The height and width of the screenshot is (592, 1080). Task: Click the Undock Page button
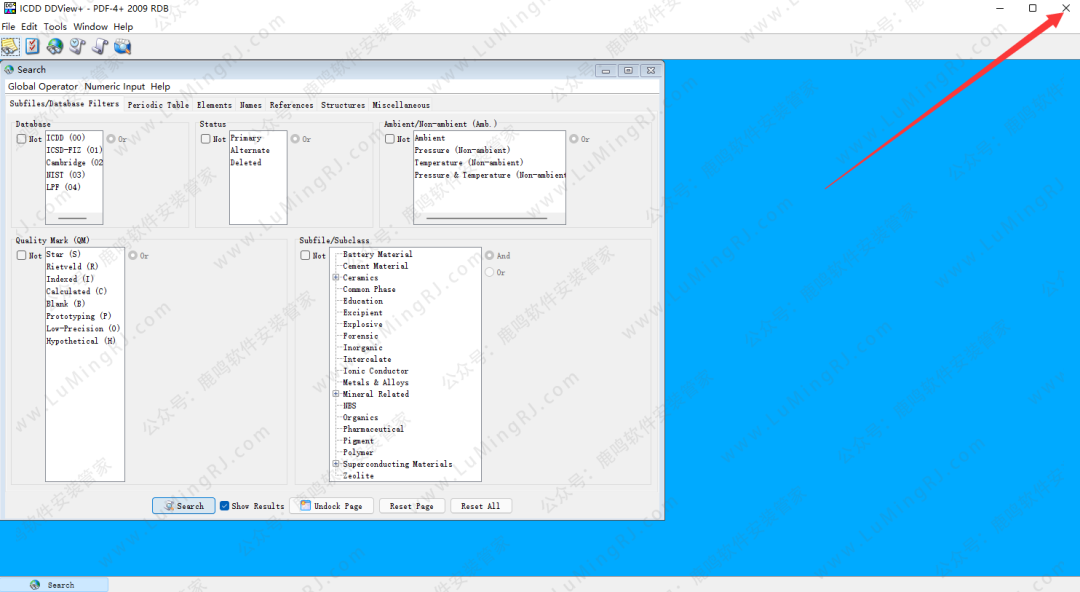tap(331, 506)
